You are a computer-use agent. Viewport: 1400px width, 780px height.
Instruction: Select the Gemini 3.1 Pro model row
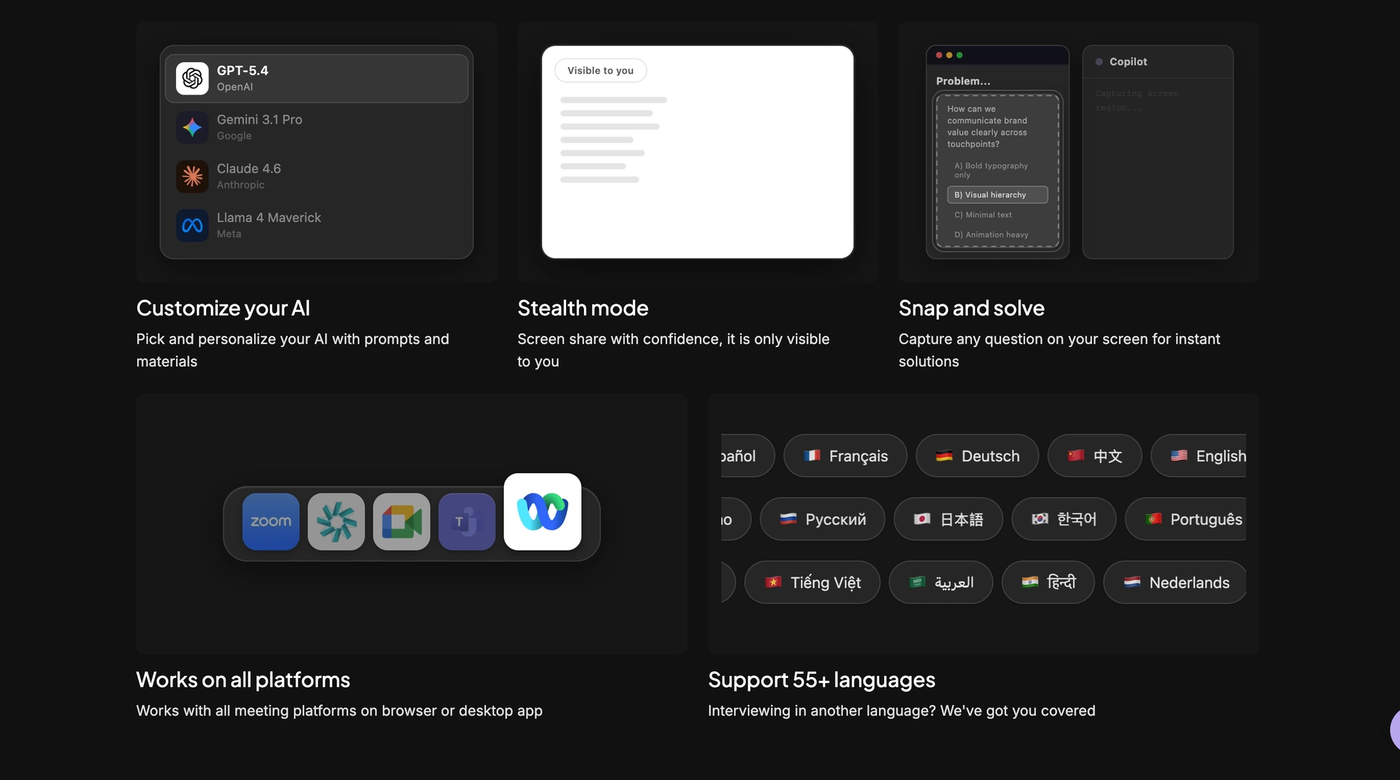tap(317, 128)
